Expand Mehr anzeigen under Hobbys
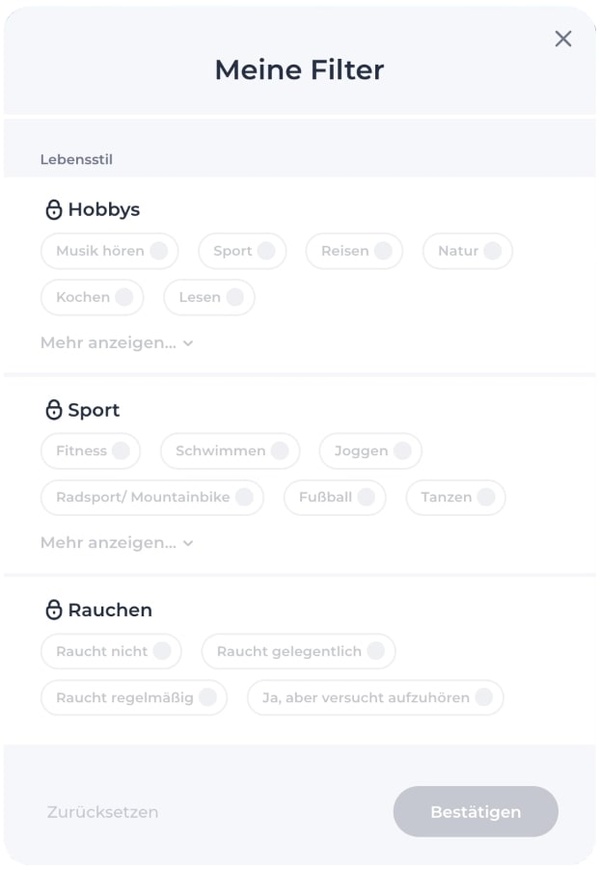Image resolution: width=600 pixels, height=870 pixels. coord(116,343)
